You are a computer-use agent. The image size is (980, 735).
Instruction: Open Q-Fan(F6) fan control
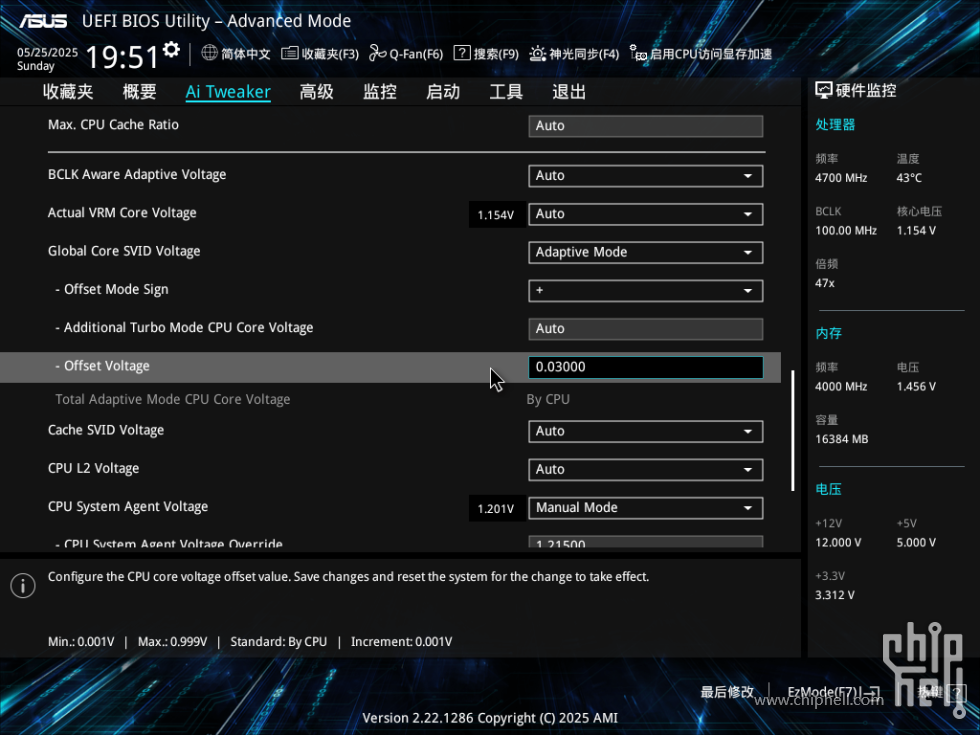(406, 54)
